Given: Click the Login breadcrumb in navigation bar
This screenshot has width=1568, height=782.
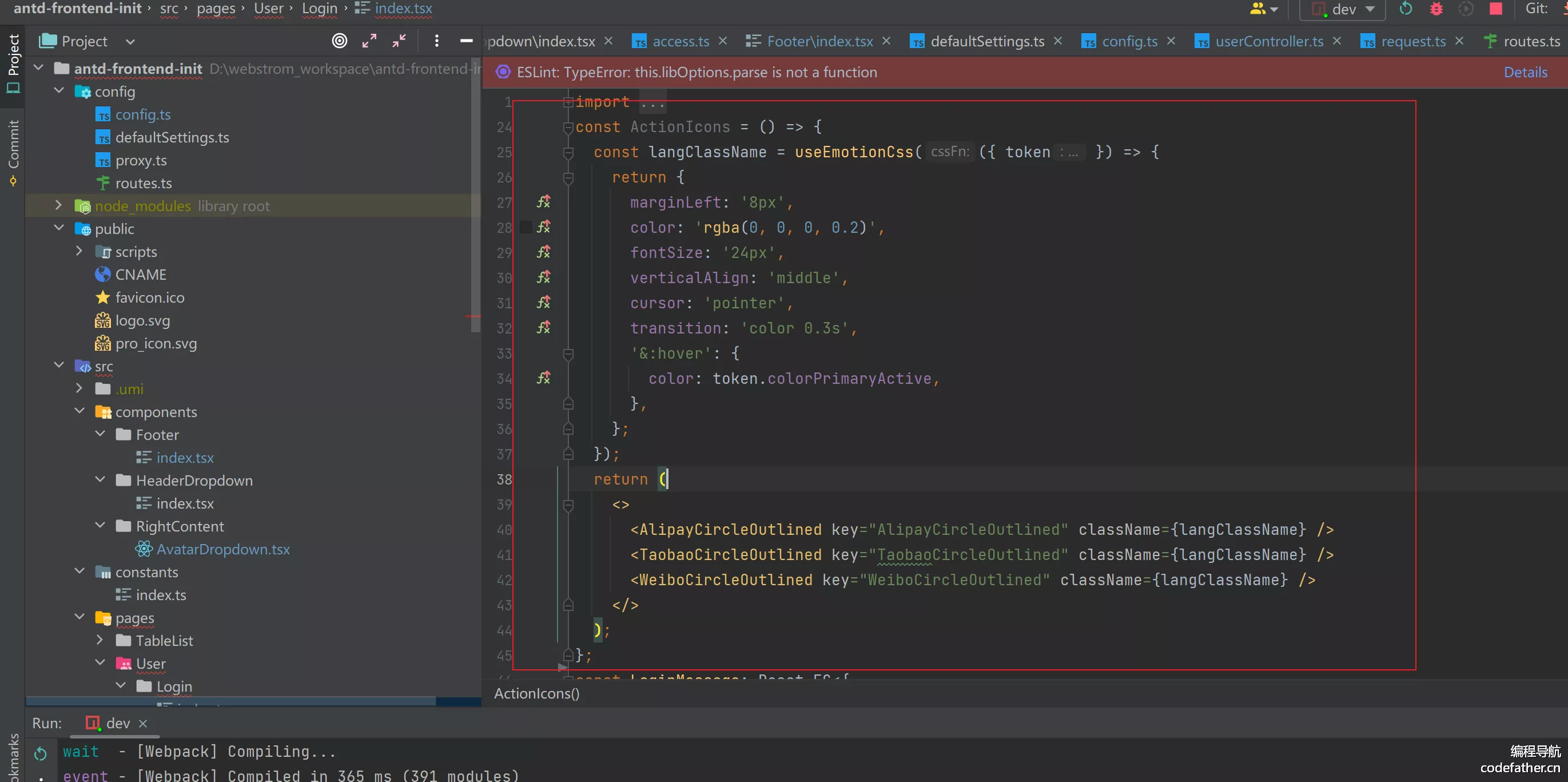Looking at the screenshot, I should click(x=319, y=9).
